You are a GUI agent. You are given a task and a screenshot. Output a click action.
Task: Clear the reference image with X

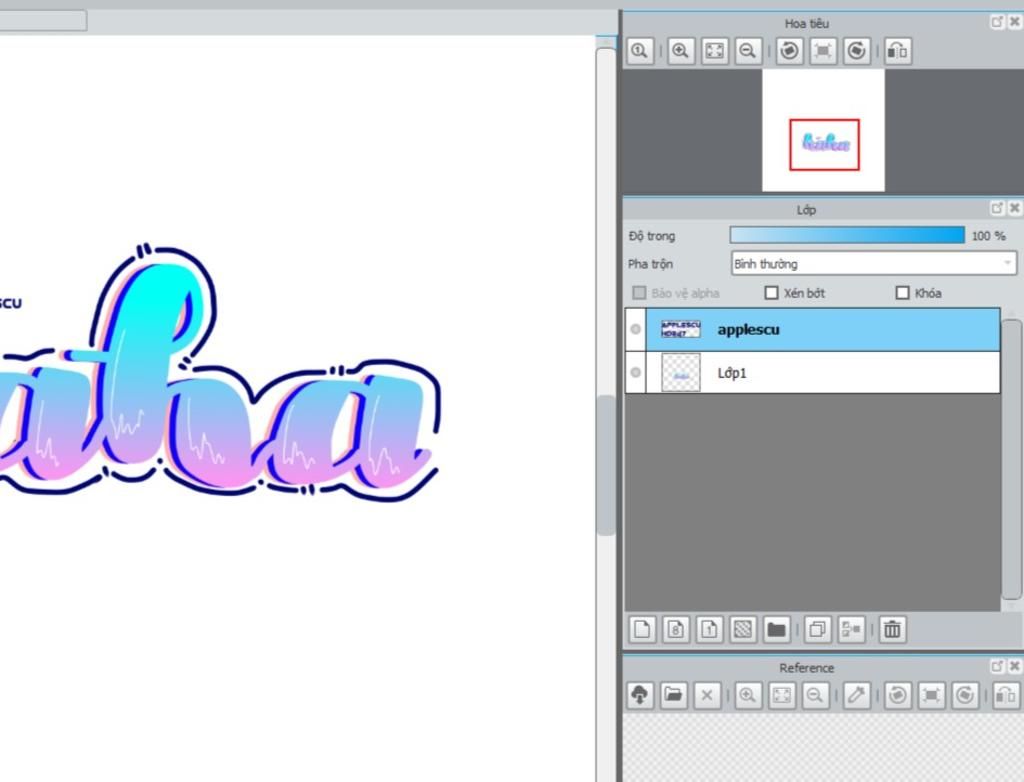pos(707,695)
